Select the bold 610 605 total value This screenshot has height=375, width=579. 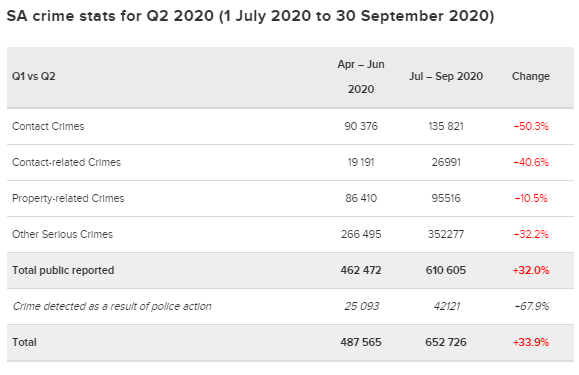click(x=446, y=270)
